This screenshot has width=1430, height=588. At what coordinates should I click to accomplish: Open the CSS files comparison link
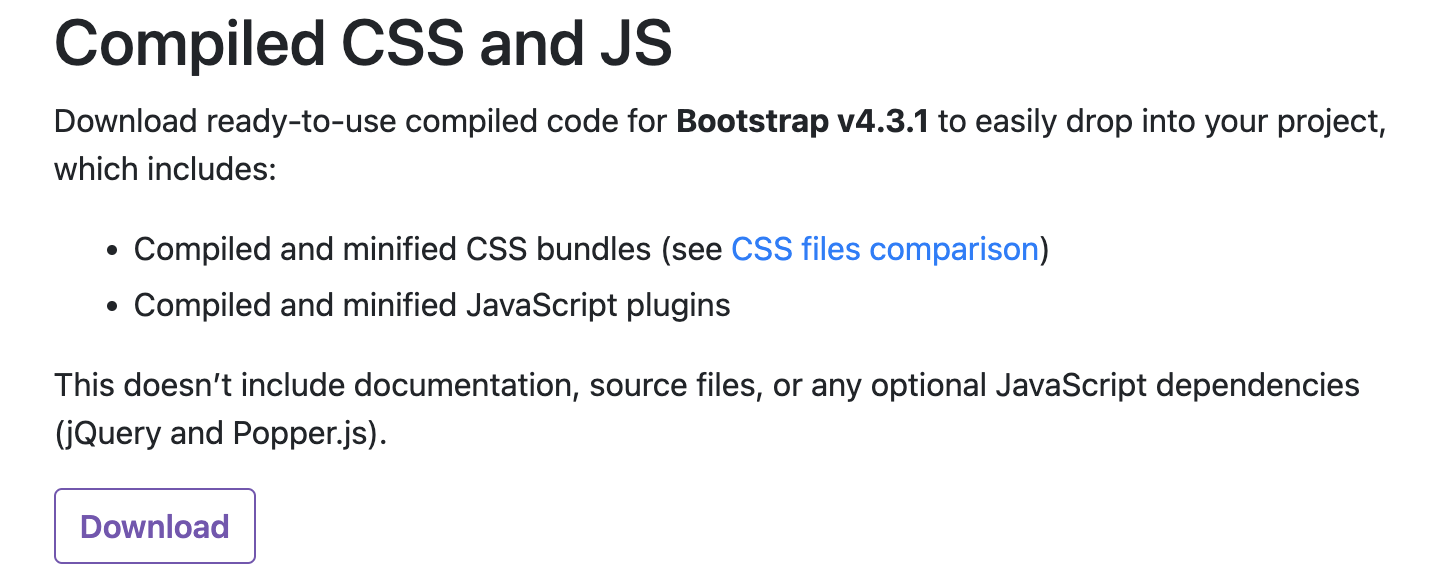coord(885,248)
